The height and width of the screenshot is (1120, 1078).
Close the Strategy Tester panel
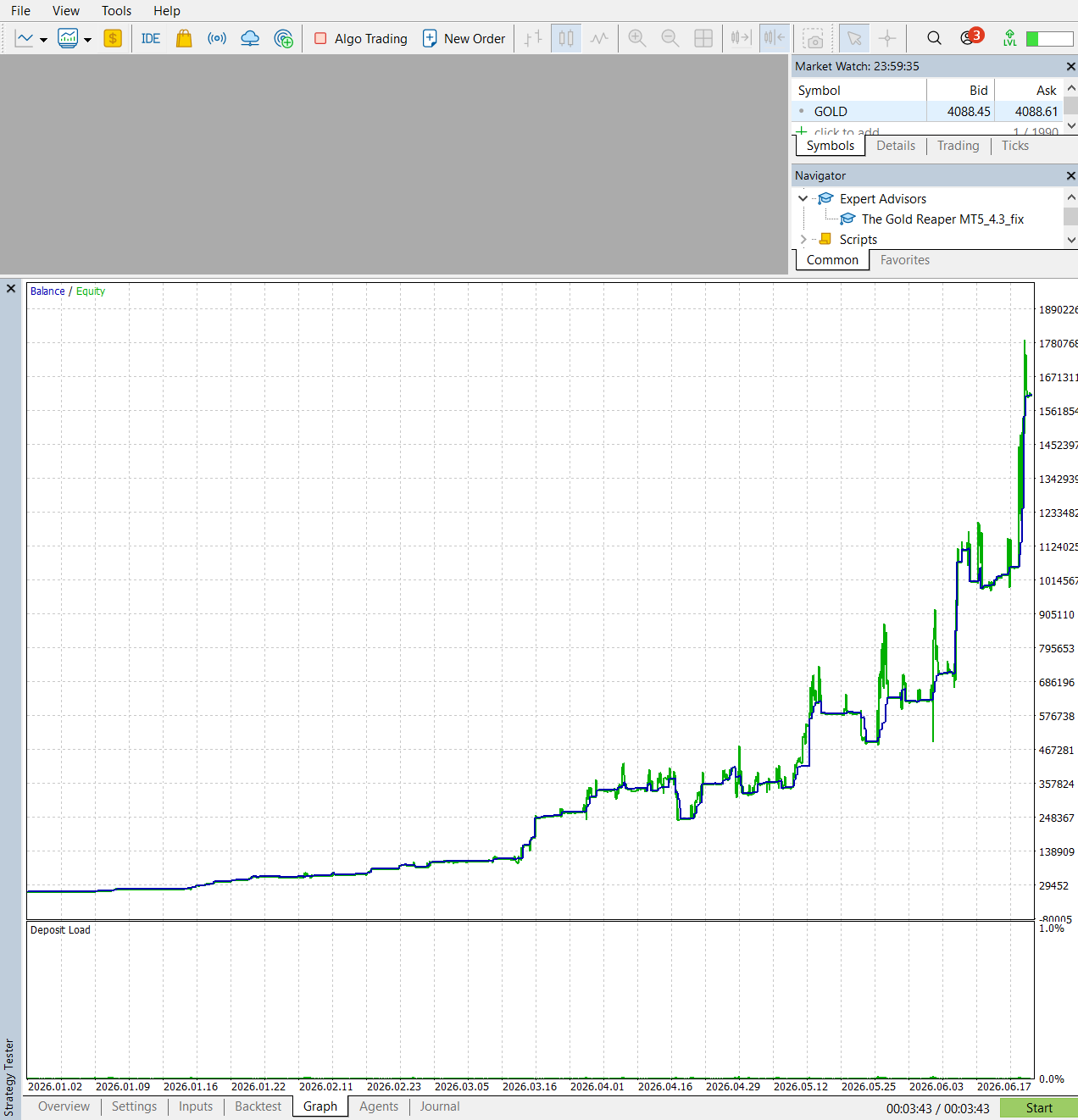coord(11,289)
